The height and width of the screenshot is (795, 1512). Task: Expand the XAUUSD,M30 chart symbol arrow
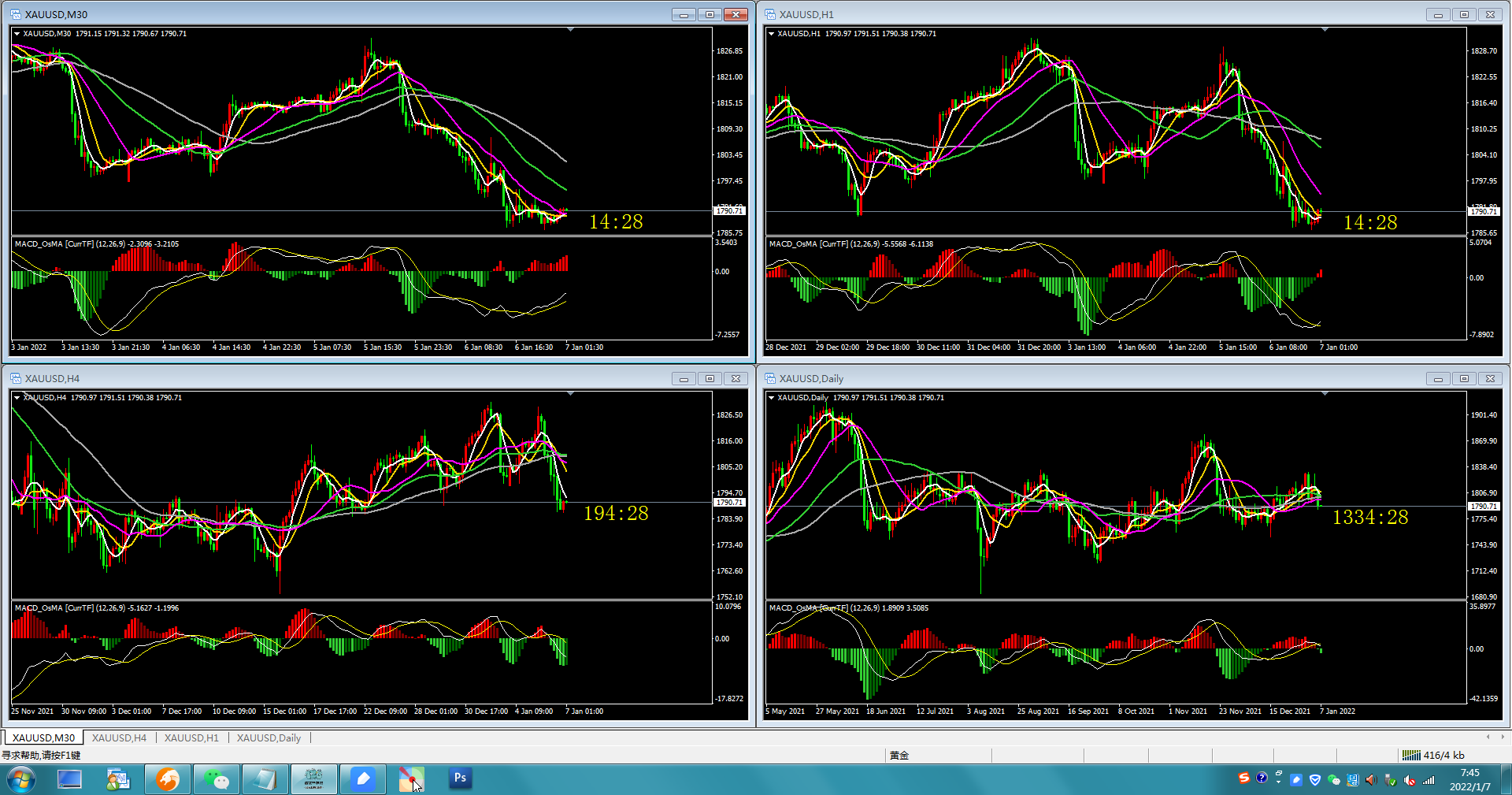(x=17, y=34)
